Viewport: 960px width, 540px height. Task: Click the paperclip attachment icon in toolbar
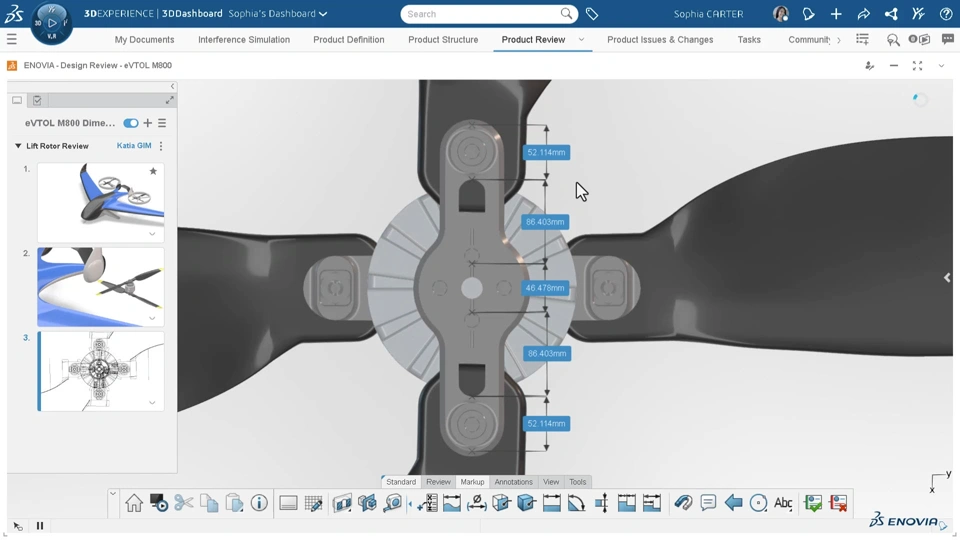coord(683,503)
